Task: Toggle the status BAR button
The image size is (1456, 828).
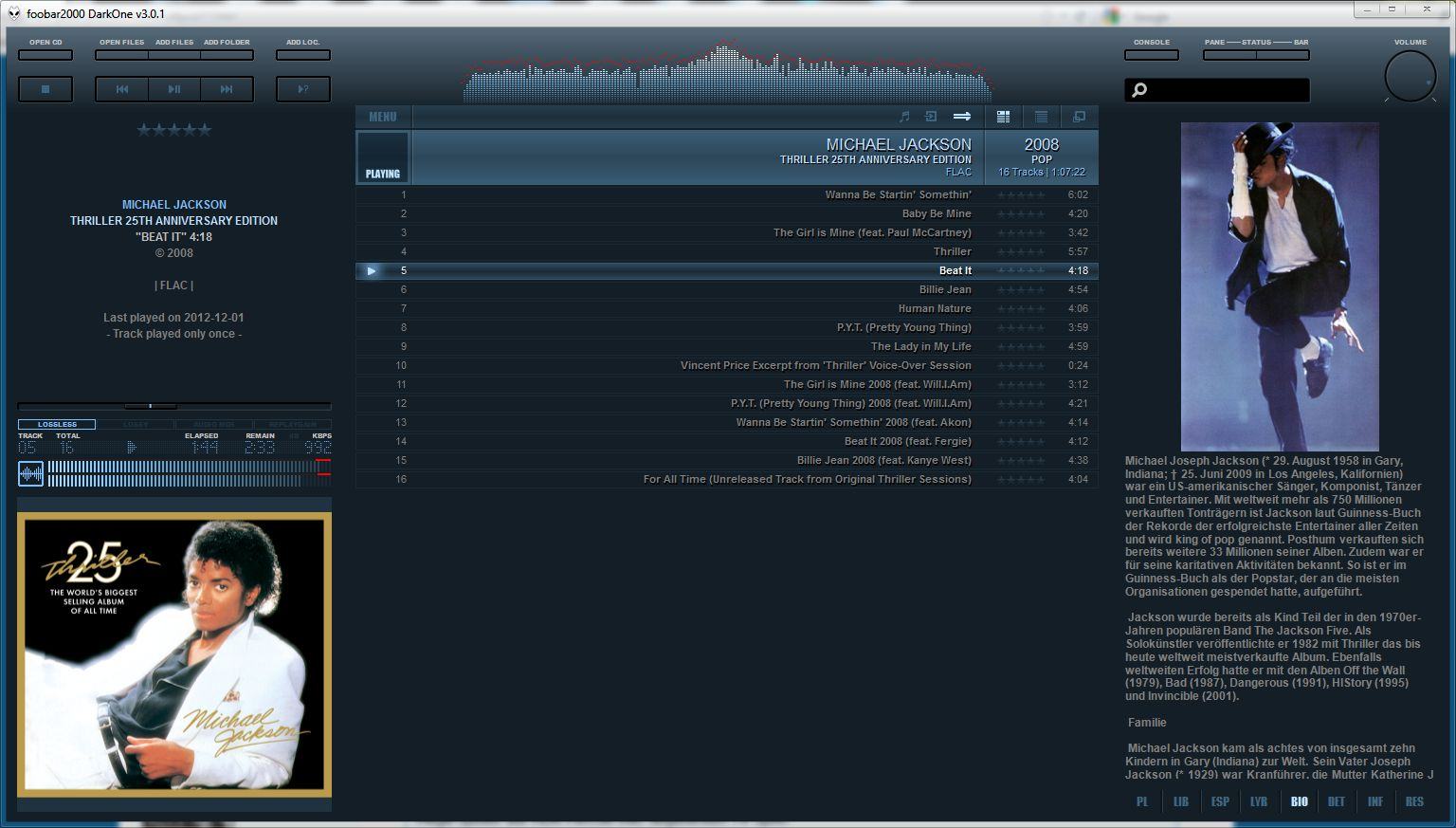Action: pos(1283,55)
